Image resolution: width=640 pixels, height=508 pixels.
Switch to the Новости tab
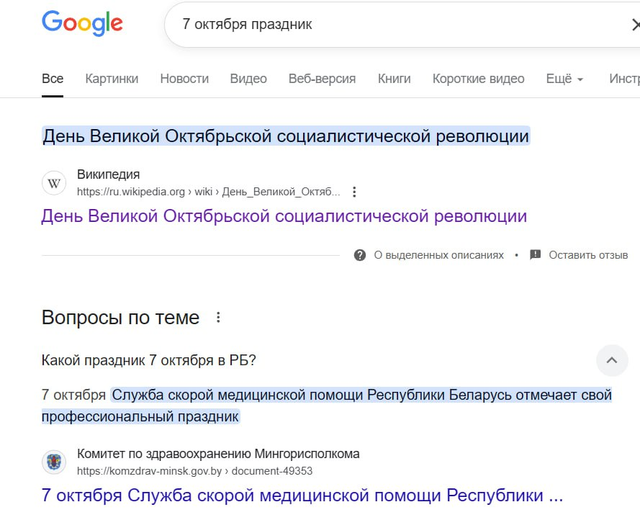[185, 78]
